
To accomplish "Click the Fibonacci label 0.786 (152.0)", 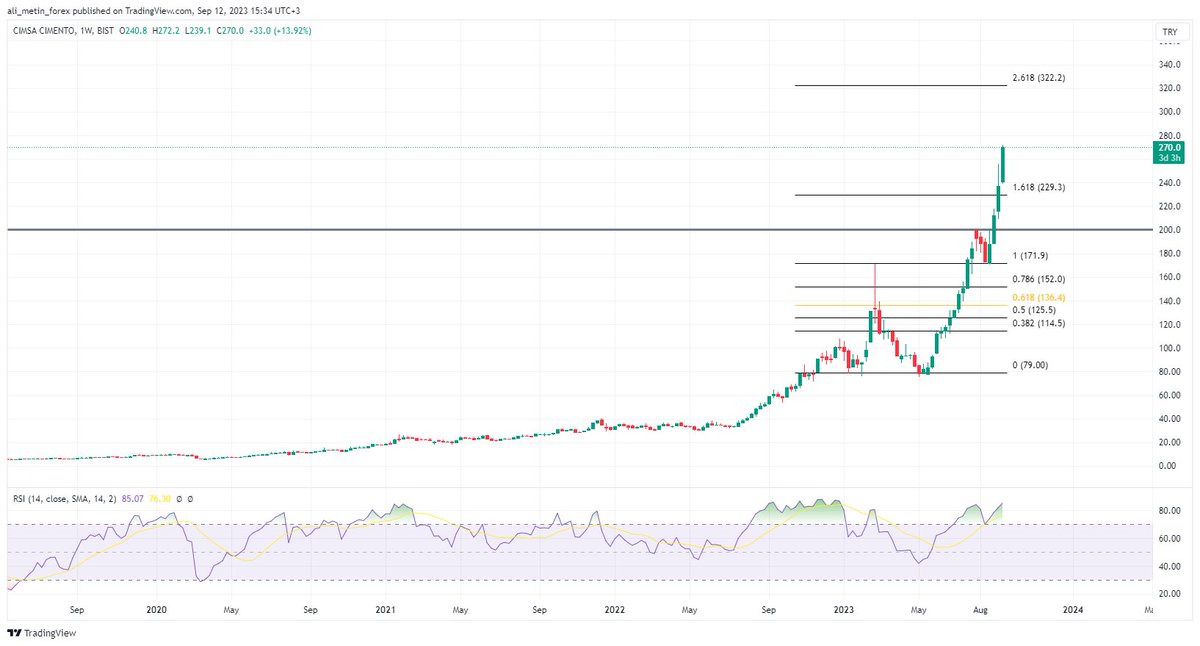I will 1038,279.
